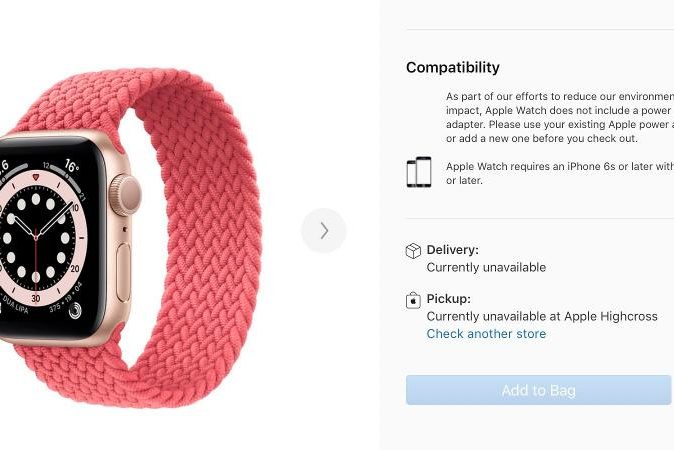Image resolution: width=674 pixels, height=450 pixels.
Task: Click Currently unavailable under Delivery
Action: pyautogui.click(x=486, y=267)
